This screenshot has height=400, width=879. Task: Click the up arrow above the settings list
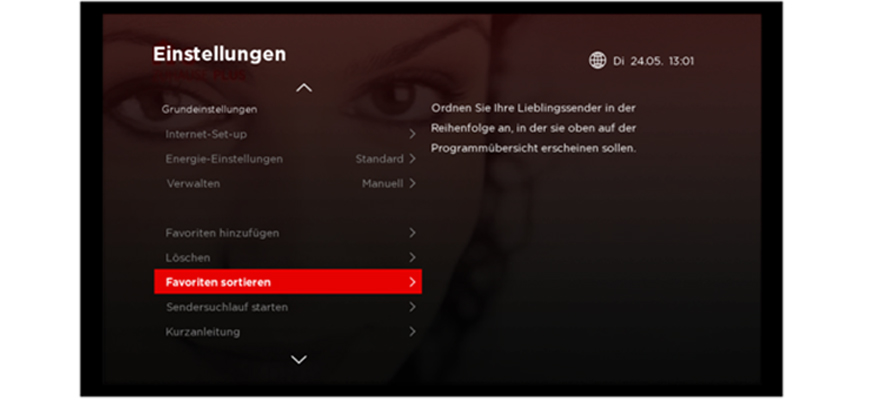tap(304, 87)
